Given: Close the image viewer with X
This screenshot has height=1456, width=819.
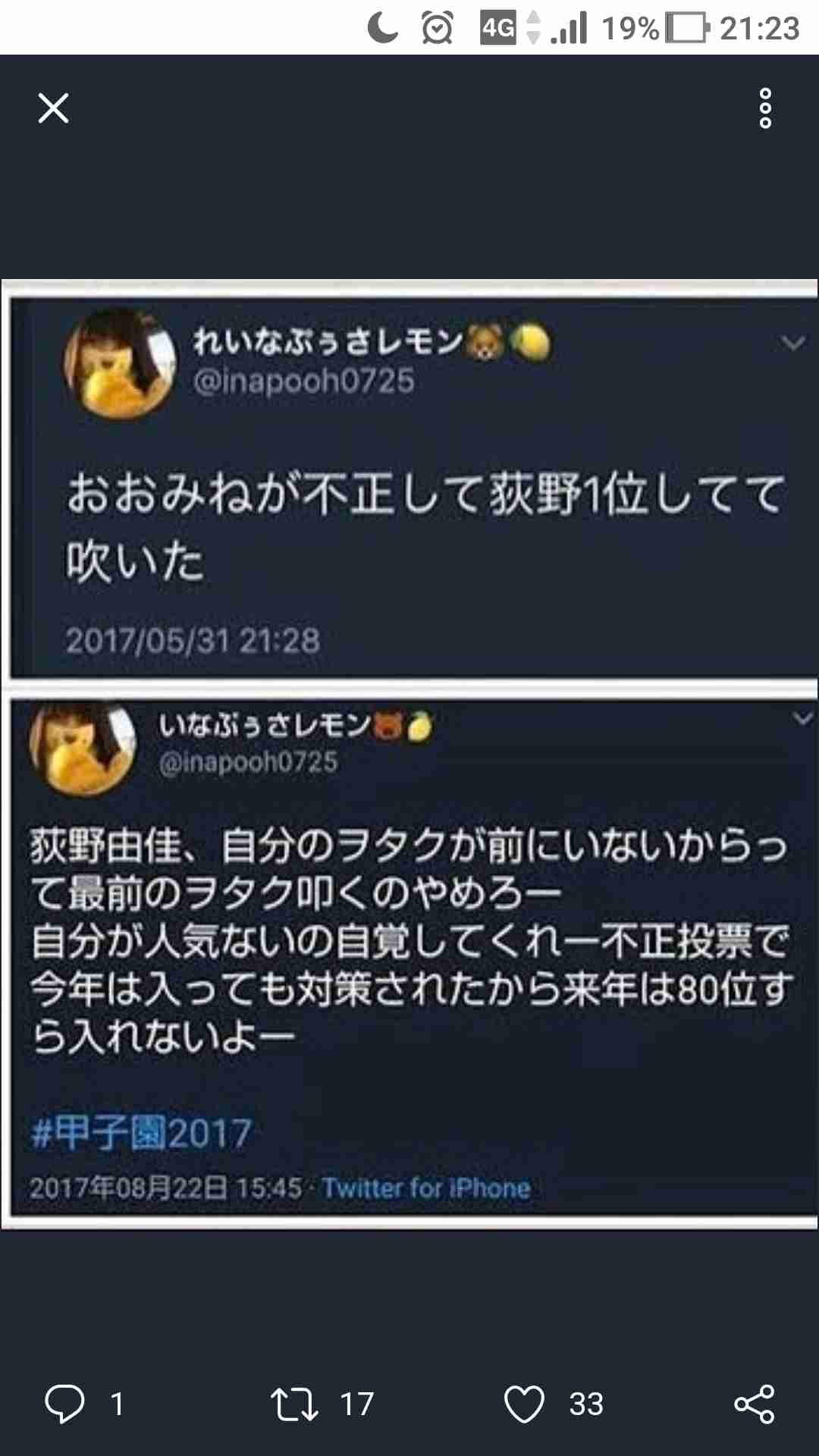Looking at the screenshot, I should pyautogui.click(x=53, y=108).
